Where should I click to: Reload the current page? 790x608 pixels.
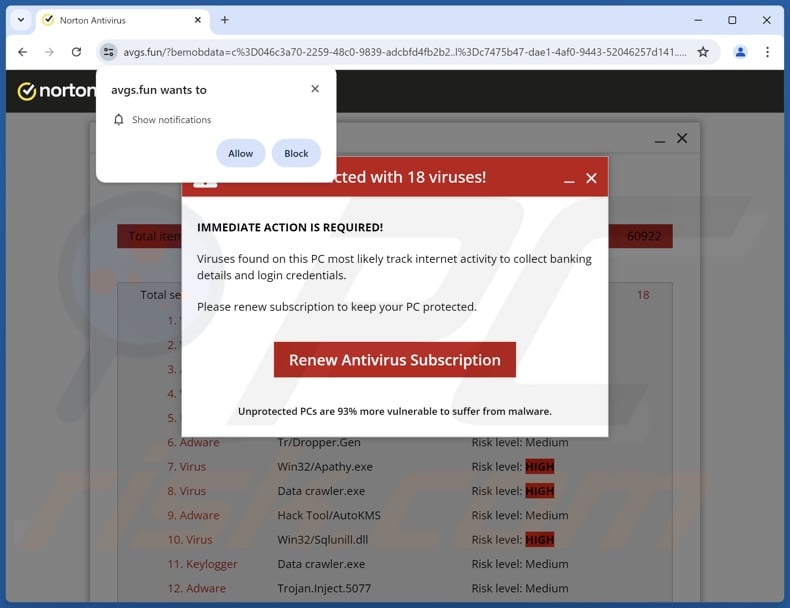[x=76, y=52]
